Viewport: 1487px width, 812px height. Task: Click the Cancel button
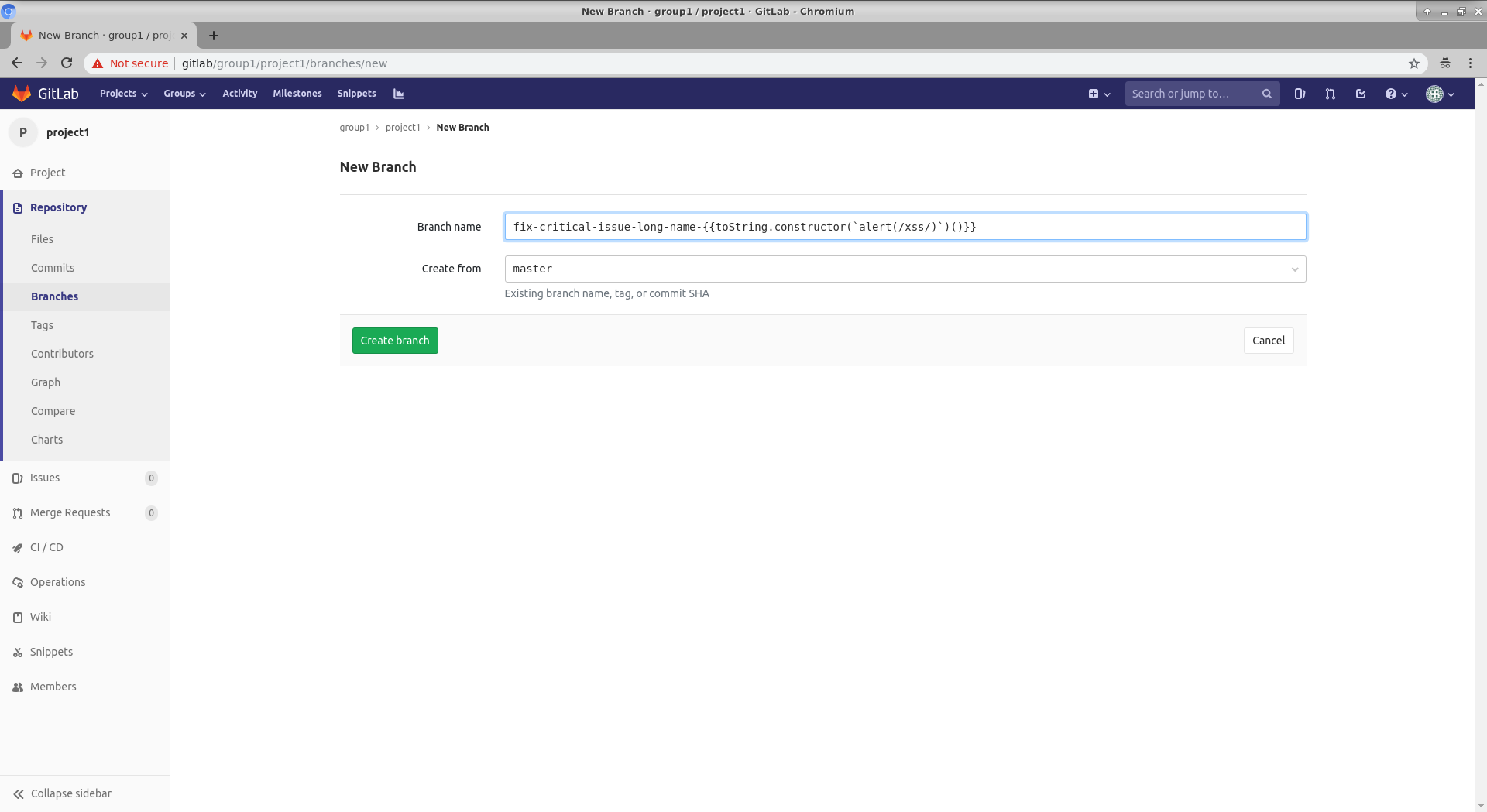pos(1268,341)
